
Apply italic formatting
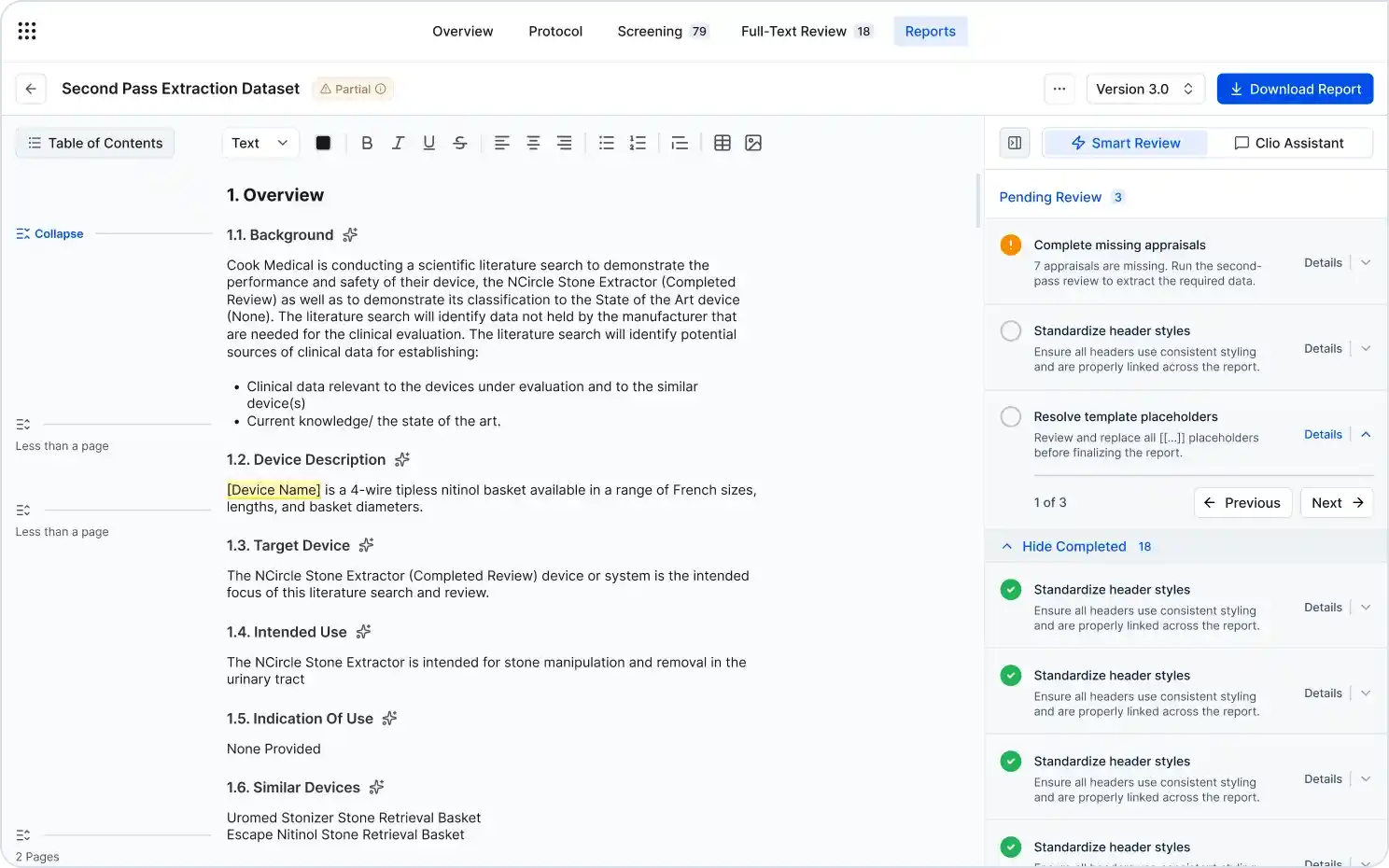[398, 143]
